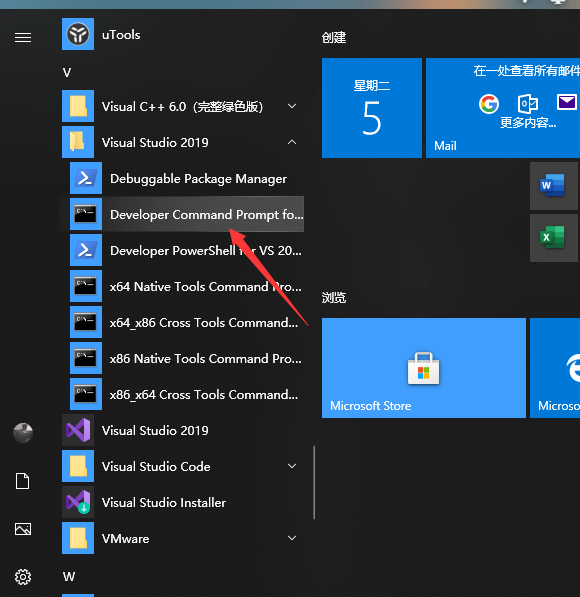Jump to the W letter section header
Viewport: 580px width, 597px height.
pos(69,576)
